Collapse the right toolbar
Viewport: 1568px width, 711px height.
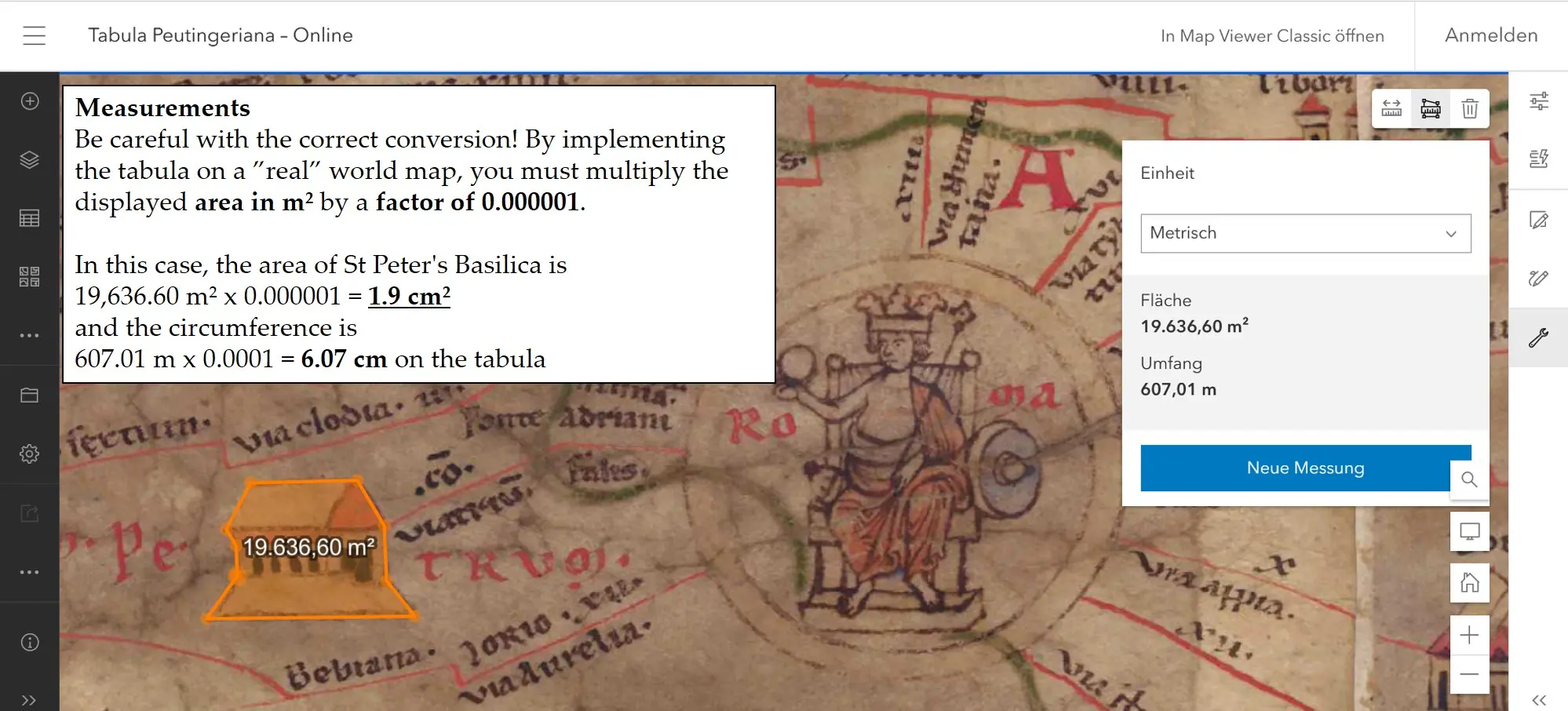pyautogui.click(x=1539, y=700)
